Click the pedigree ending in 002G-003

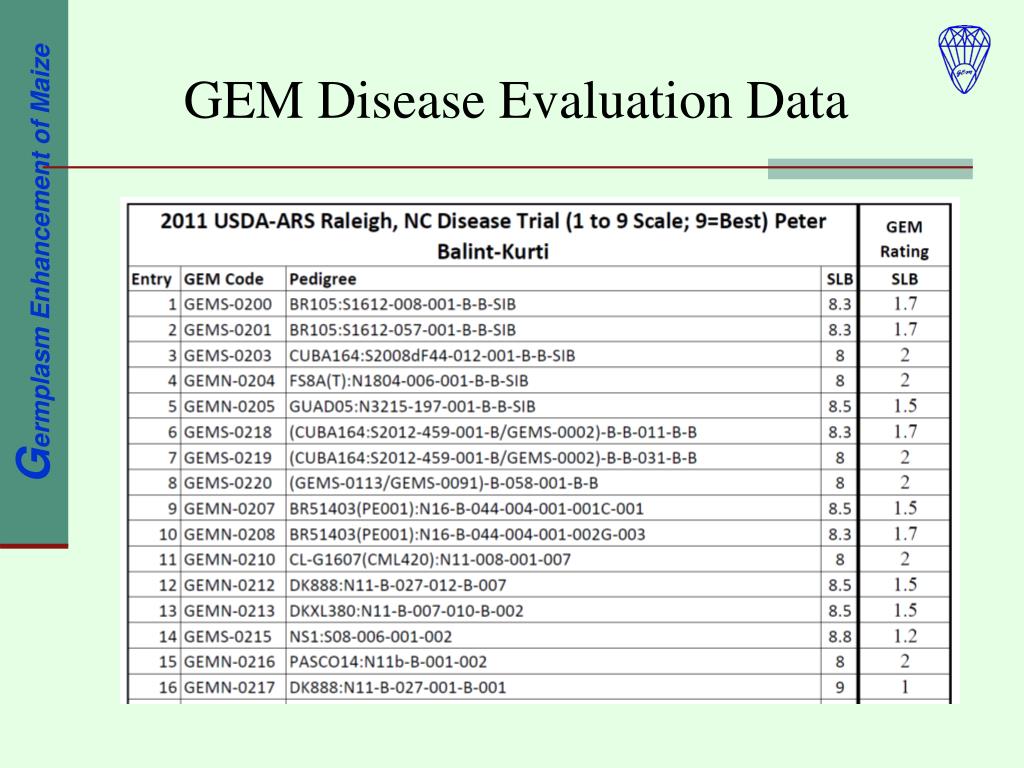tap(467, 534)
